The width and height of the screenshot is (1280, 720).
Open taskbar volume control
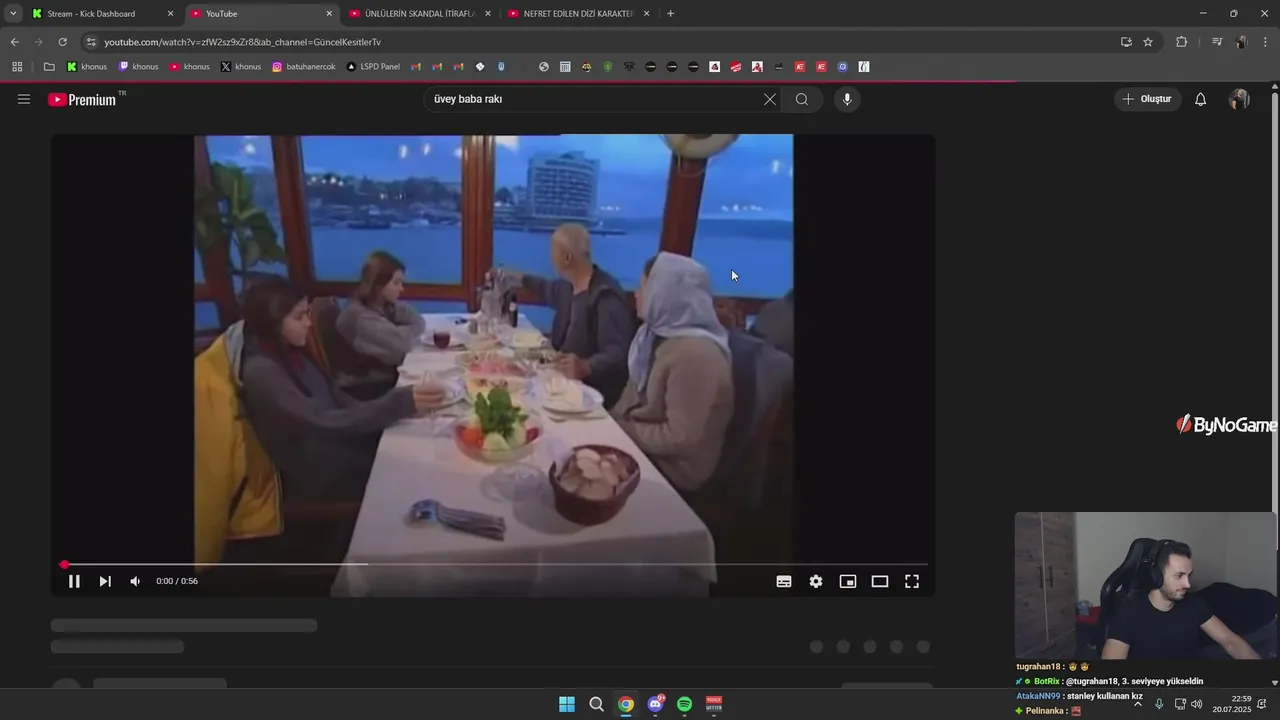click(x=1197, y=704)
